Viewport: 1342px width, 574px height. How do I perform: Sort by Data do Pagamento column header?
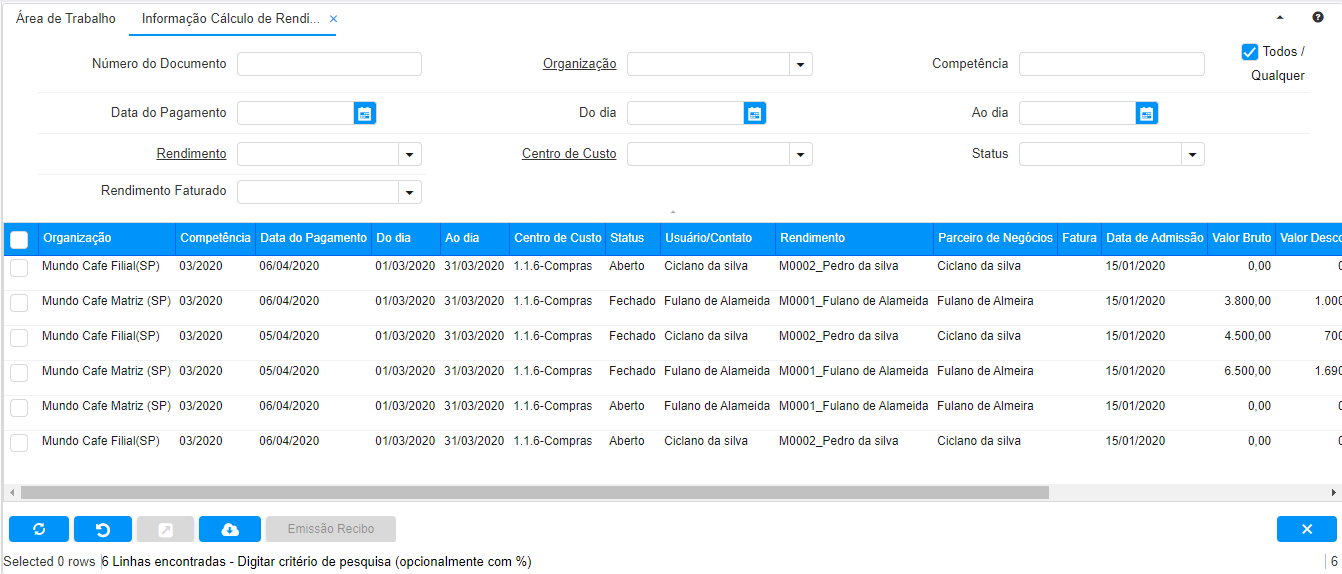pos(313,238)
